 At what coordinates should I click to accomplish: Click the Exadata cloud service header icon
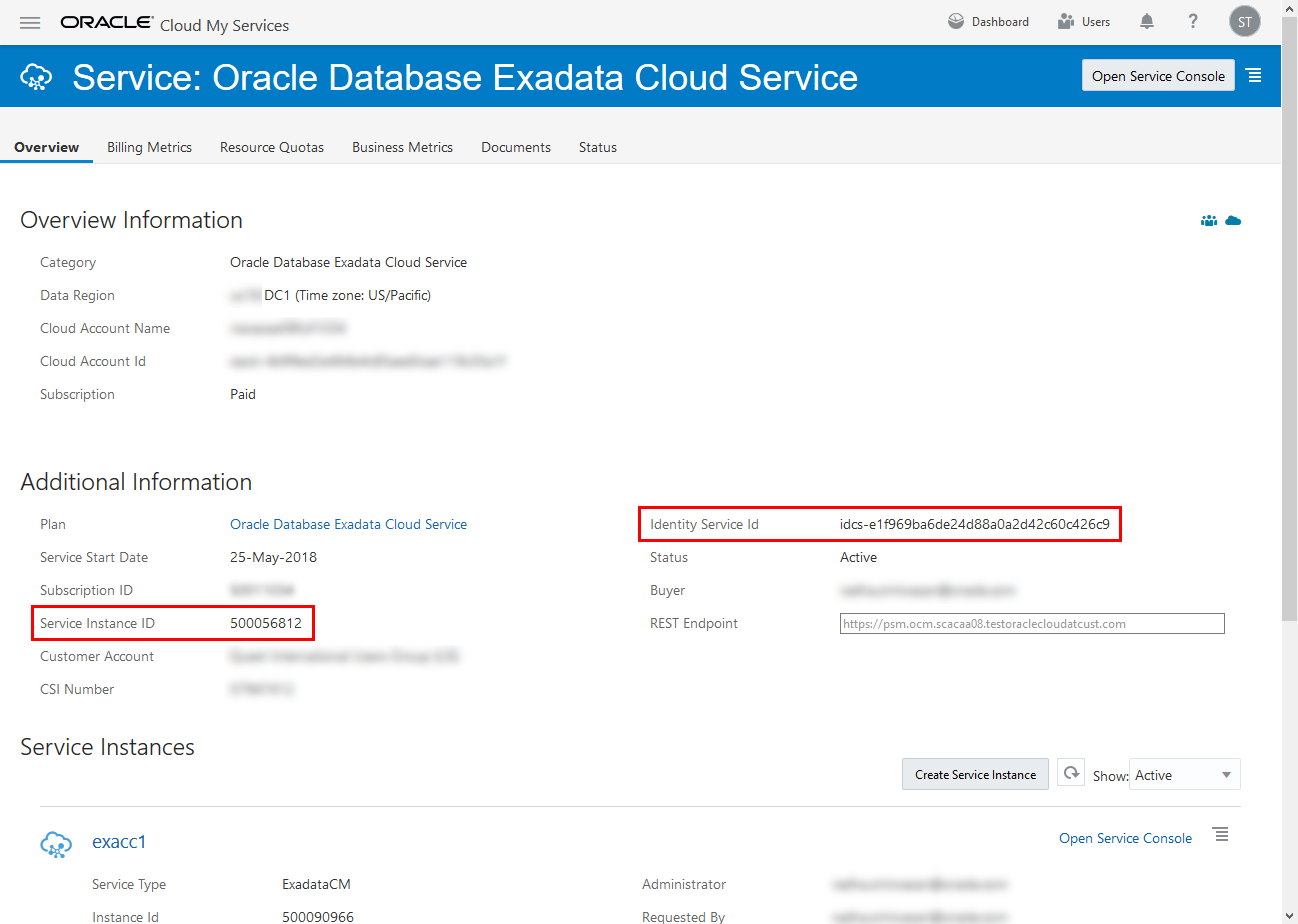37,76
